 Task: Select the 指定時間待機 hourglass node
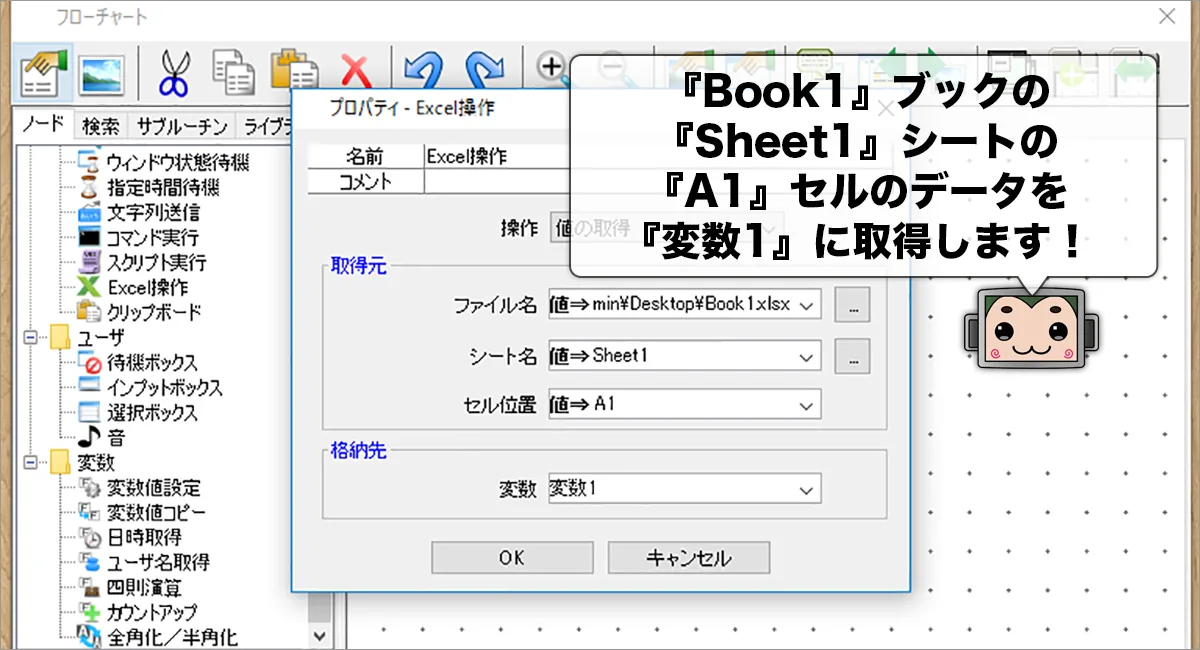149,187
